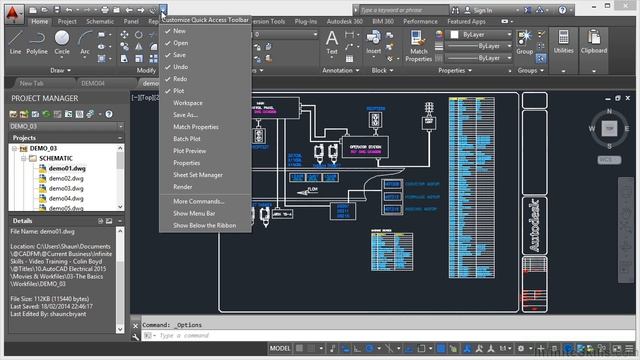Open Match Properties tool in ribbon
The width and height of the screenshot is (640, 360).
pos(418,46)
